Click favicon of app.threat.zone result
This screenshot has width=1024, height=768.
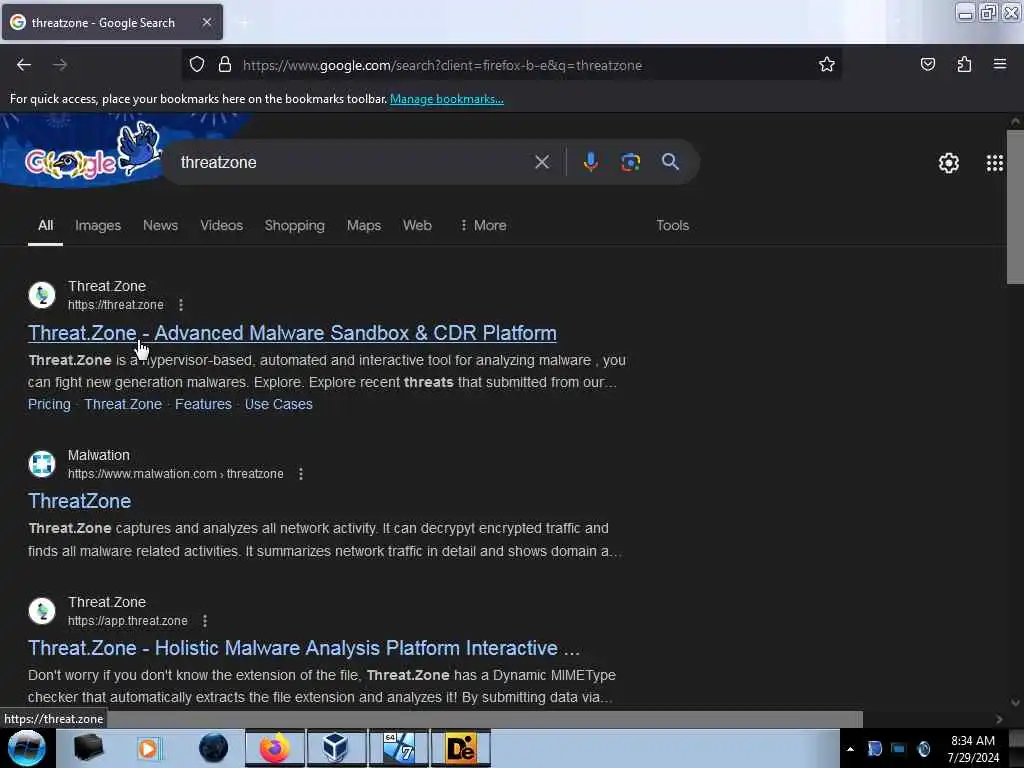click(42, 611)
